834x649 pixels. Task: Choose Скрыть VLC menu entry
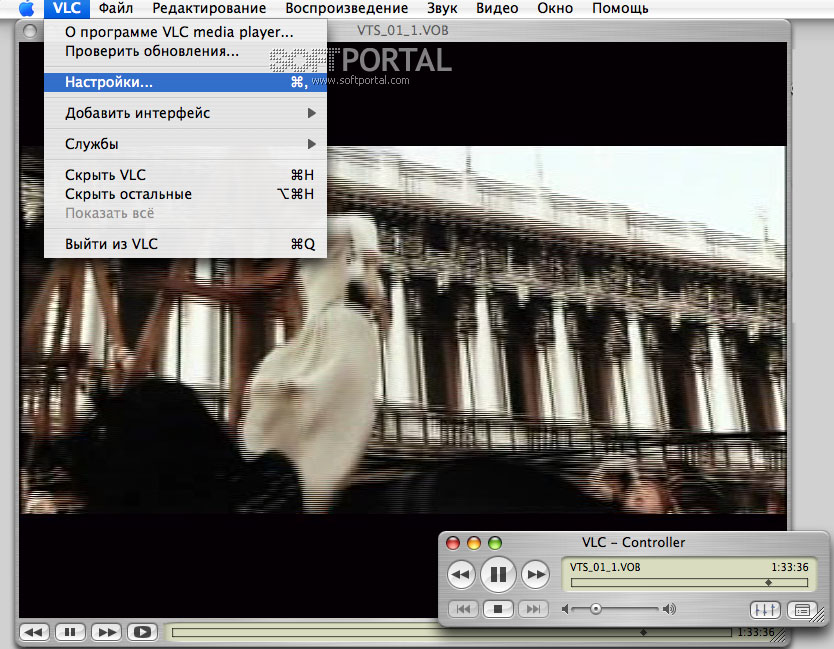point(186,174)
